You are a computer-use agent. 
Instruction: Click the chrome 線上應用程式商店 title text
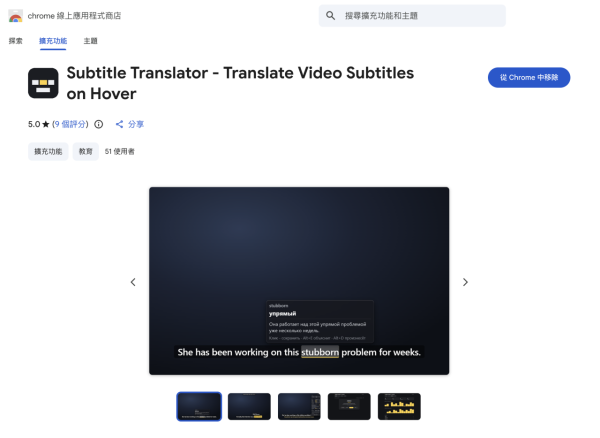point(74,16)
